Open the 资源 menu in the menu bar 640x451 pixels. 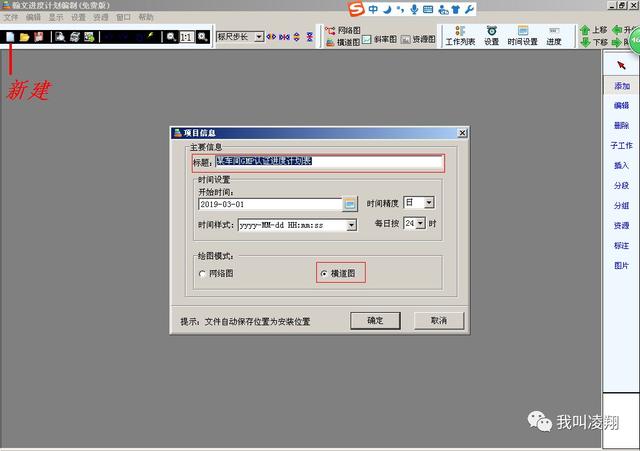(x=101, y=18)
